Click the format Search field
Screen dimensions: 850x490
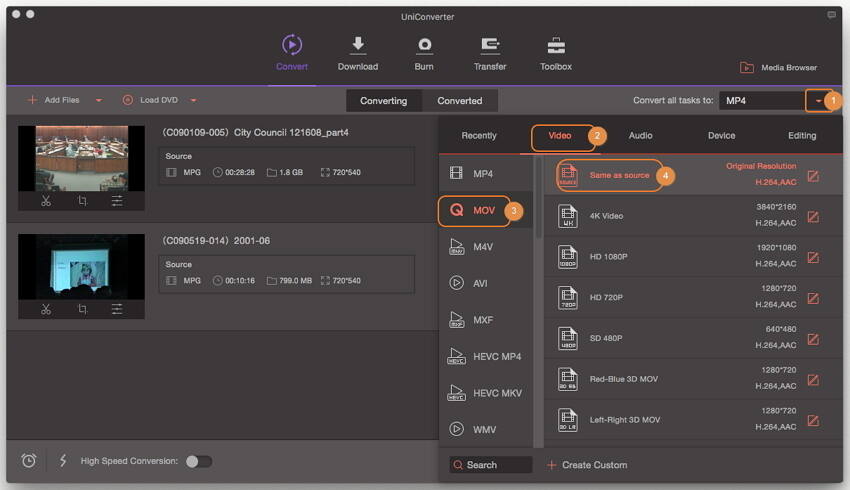[491, 465]
